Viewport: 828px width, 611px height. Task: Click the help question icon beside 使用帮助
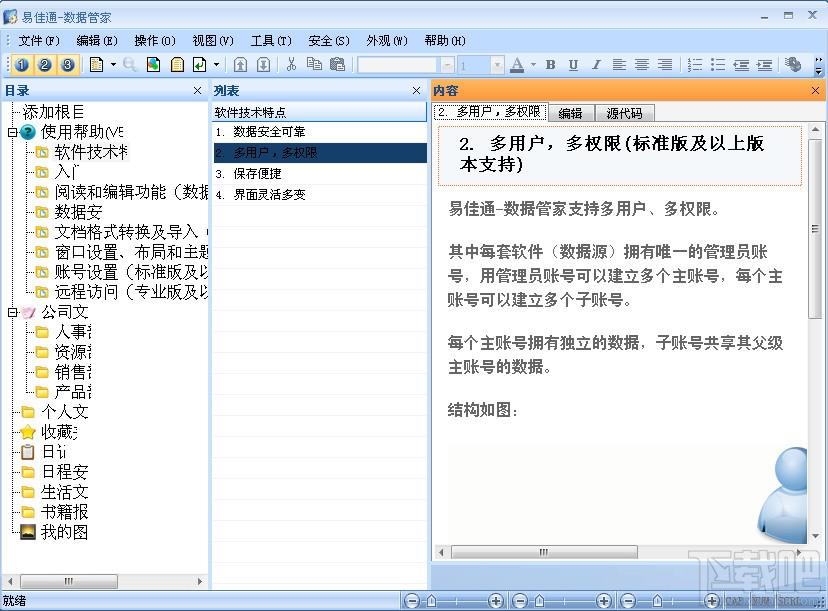pos(28,132)
